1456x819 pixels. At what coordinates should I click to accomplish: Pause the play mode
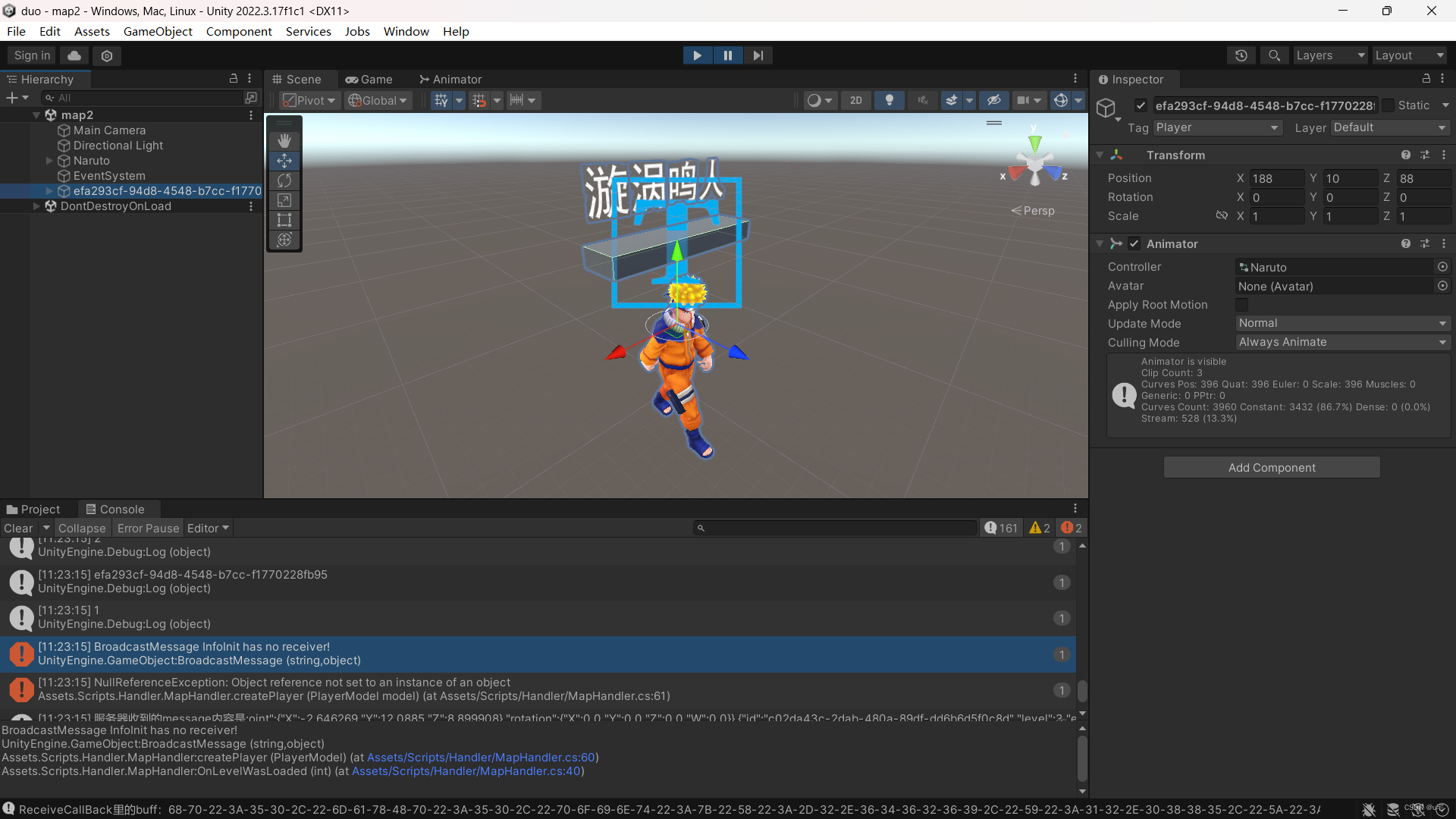point(728,55)
